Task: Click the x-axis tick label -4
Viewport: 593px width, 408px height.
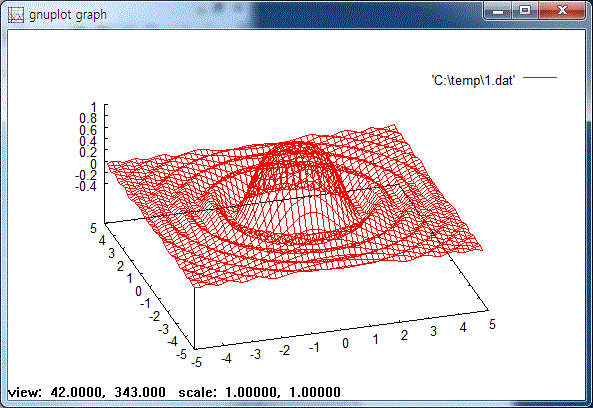Action: (x=226, y=358)
